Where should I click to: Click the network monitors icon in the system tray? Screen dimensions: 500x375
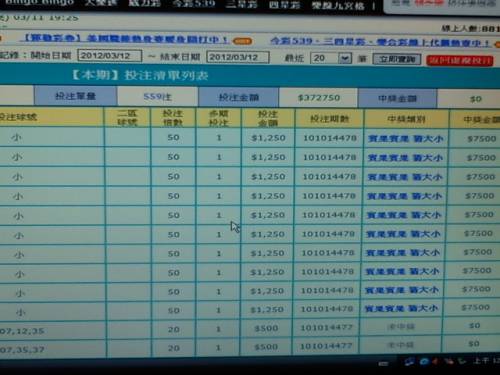410,361
